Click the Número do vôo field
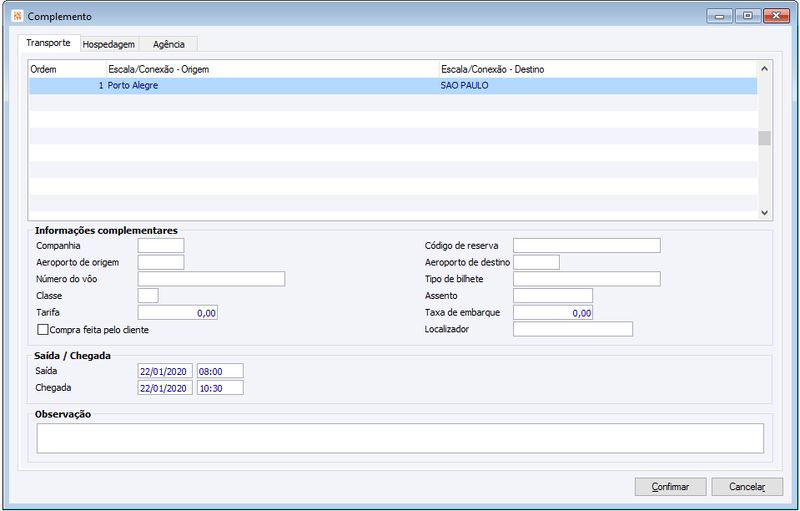 tap(211, 279)
